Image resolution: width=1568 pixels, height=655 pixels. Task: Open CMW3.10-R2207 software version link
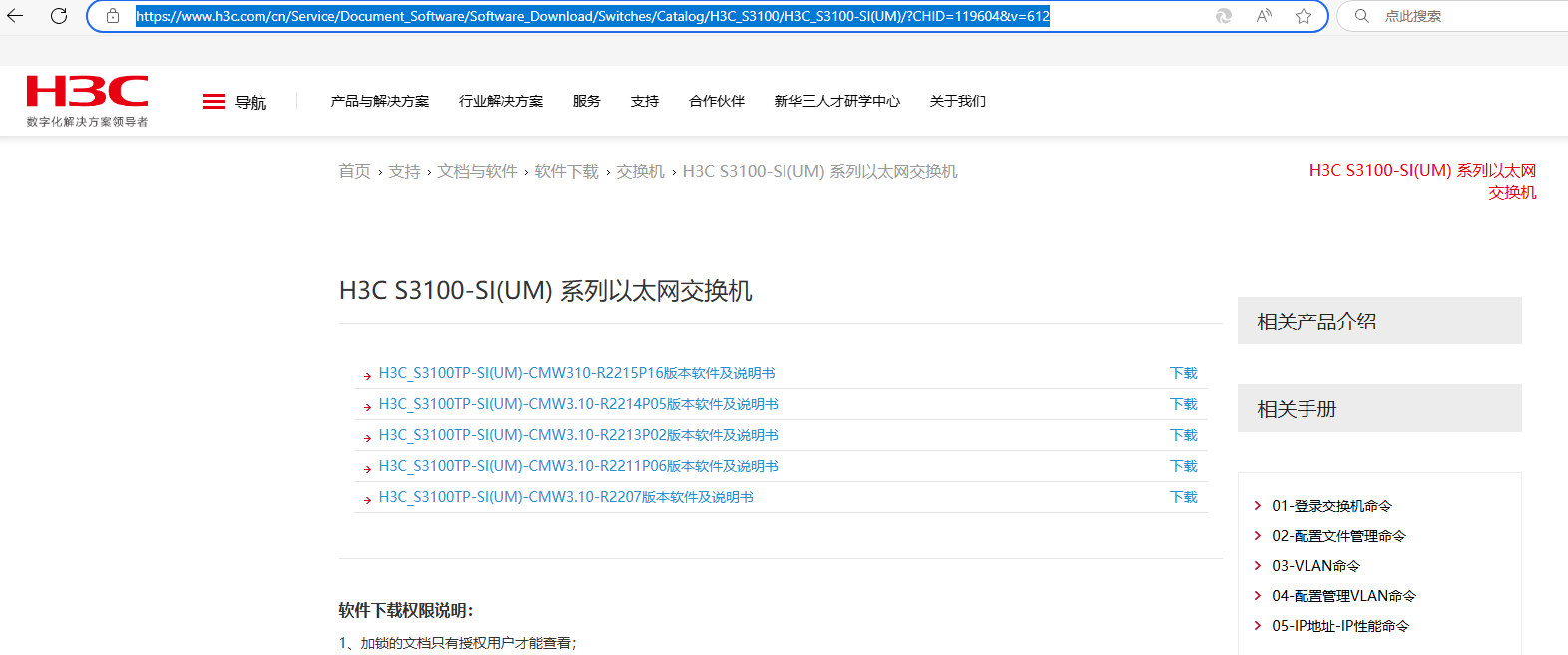click(566, 497)
